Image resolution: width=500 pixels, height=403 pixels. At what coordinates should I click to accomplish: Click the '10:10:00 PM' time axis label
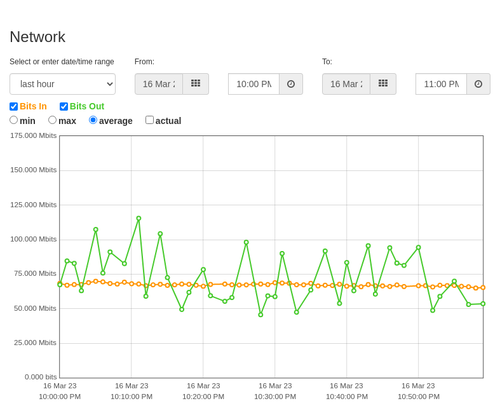131,397
